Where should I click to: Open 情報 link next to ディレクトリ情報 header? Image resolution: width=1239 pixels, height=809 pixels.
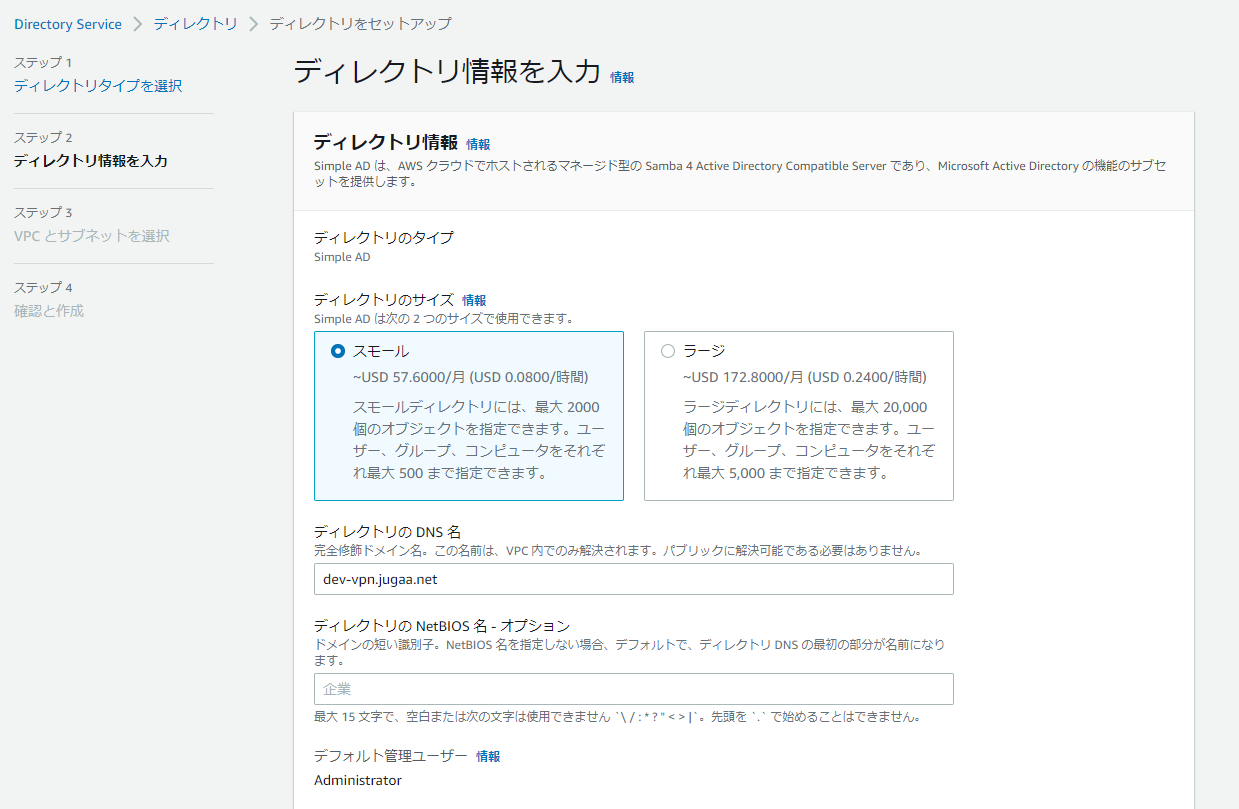point(478,144)
